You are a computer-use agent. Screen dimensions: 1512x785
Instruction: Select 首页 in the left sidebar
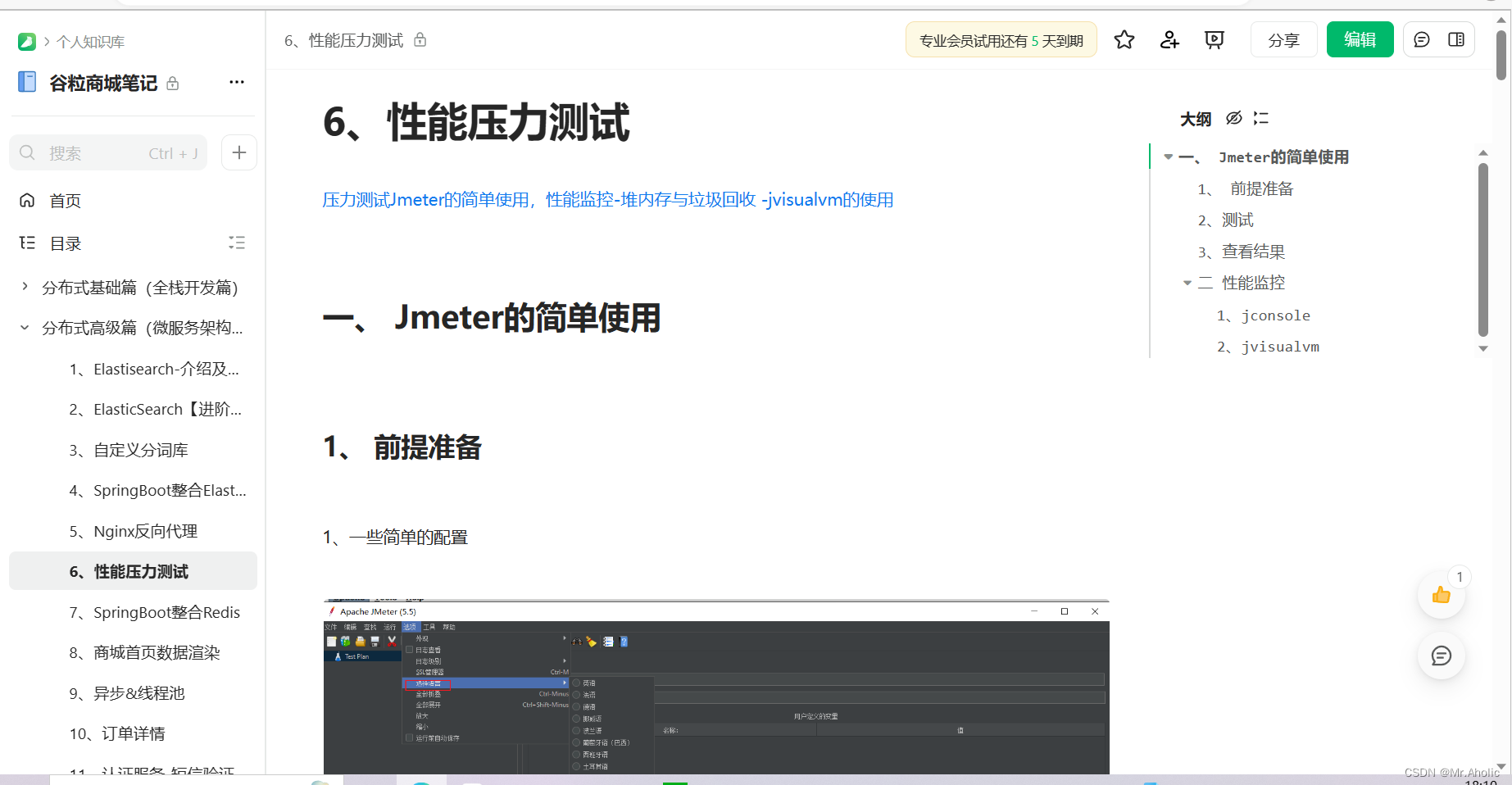[66, 200]
